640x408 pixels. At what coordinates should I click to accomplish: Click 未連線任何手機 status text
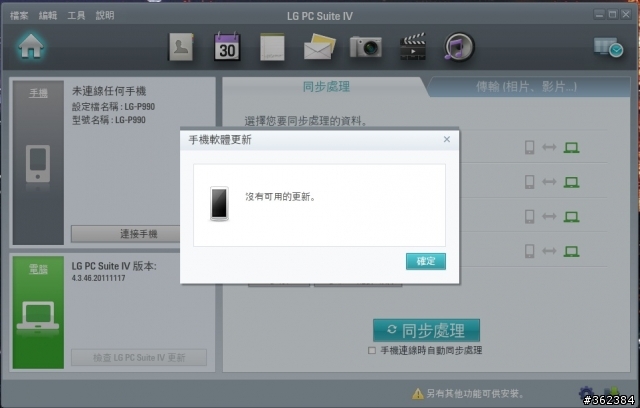tap(109, 91)
